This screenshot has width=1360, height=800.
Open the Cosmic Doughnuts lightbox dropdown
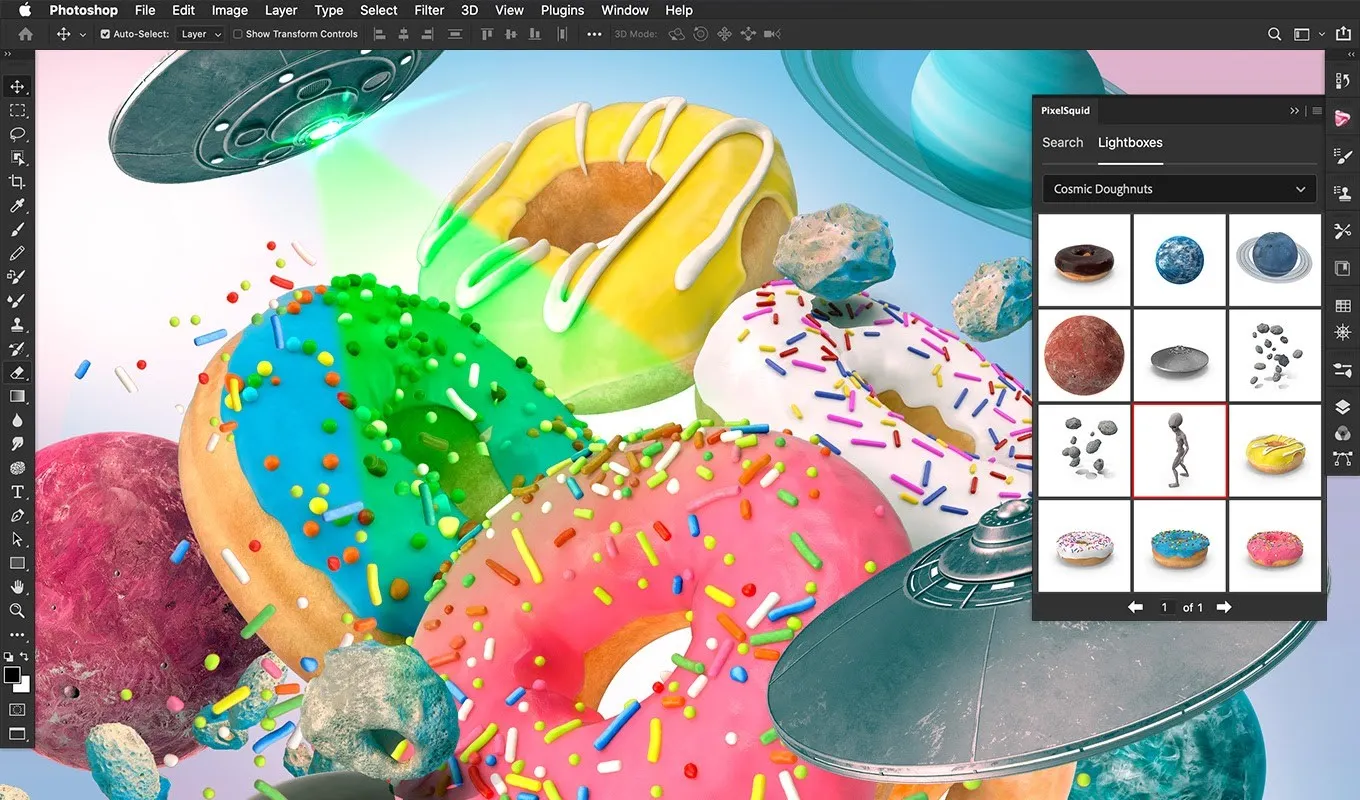[1179, 189]
